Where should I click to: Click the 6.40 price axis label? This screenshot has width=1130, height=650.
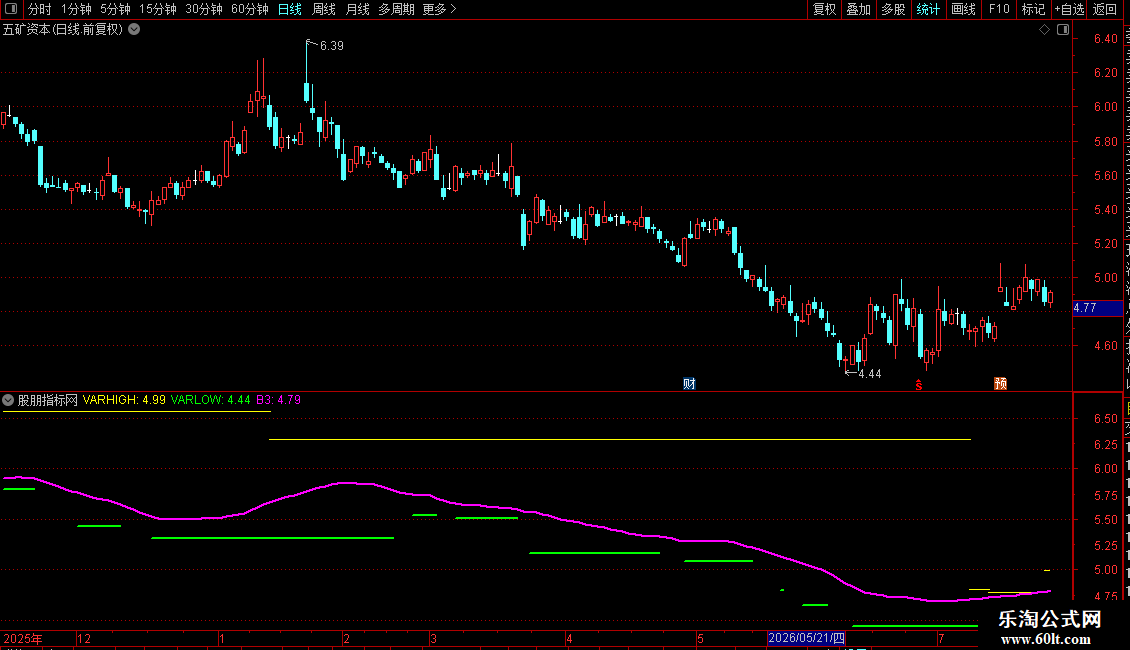[1105, 39]
